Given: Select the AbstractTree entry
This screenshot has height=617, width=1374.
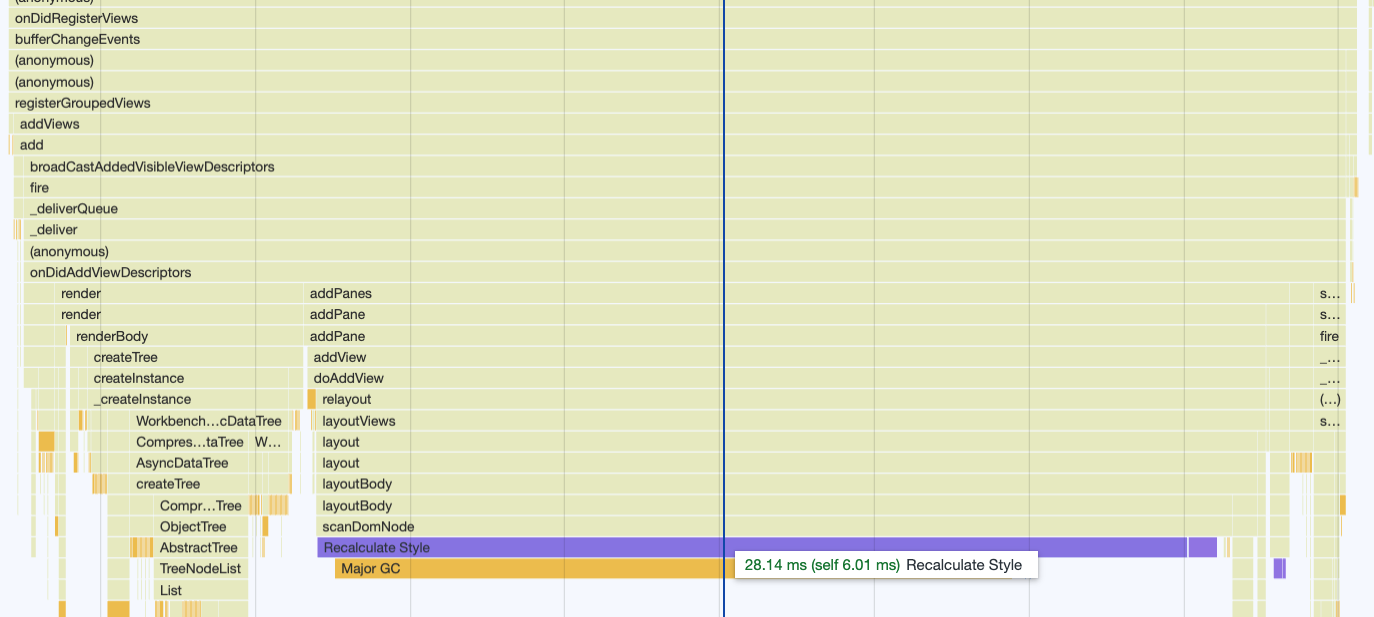Looking at the screenshot, I should coord(198,547).
